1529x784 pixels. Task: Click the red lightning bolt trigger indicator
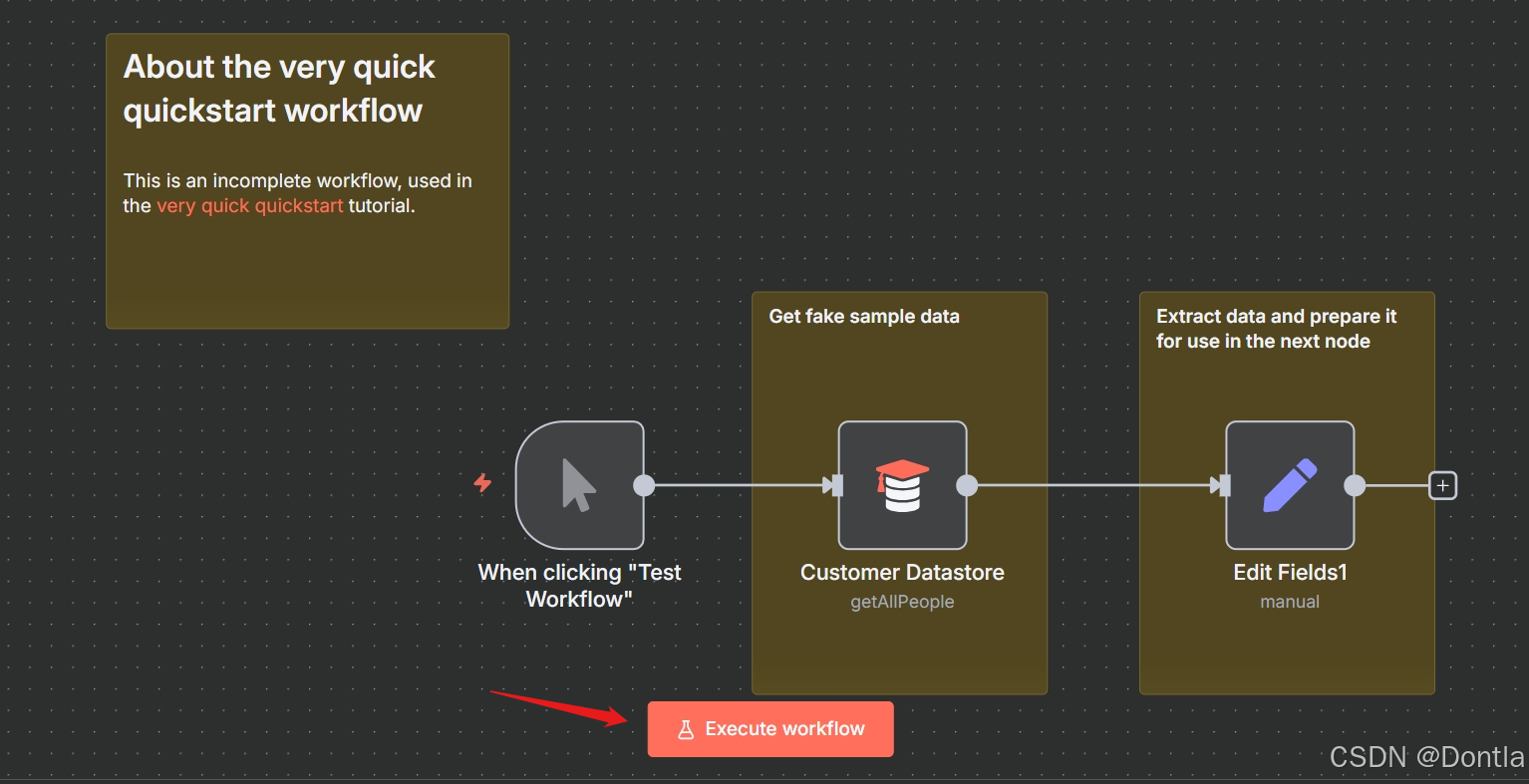click(482, 485)
